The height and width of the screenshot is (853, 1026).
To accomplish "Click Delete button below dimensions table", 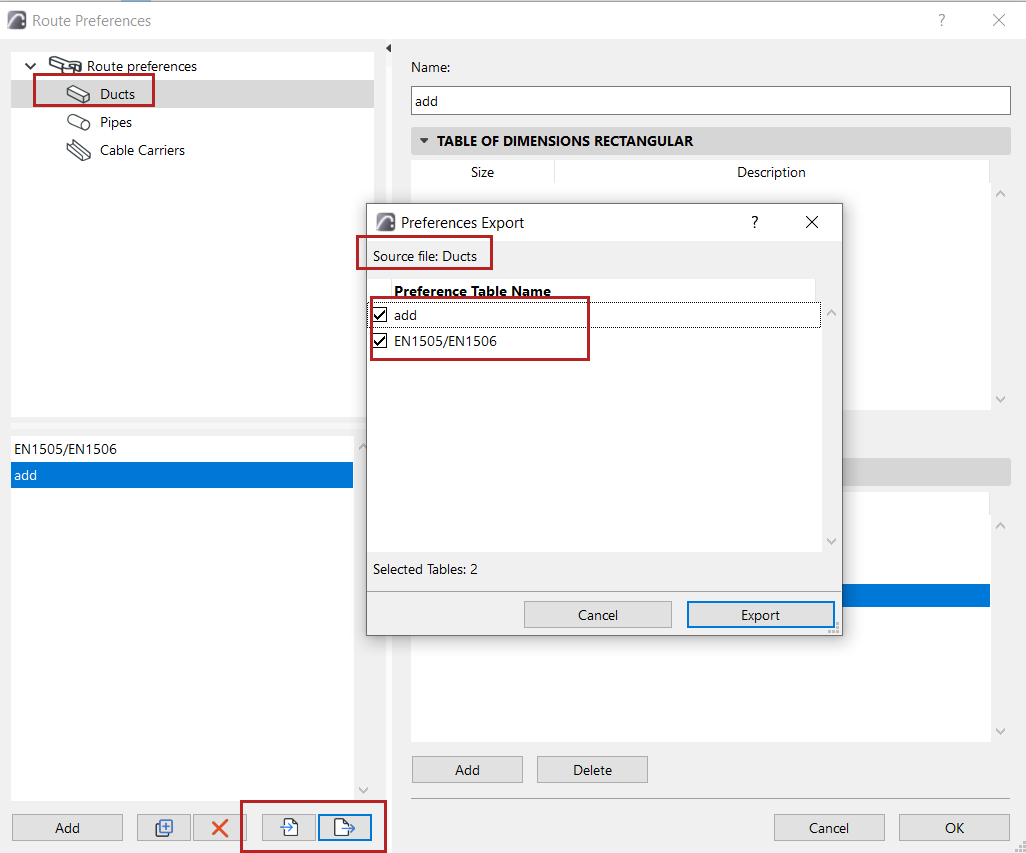I will (x=592, y=770).
